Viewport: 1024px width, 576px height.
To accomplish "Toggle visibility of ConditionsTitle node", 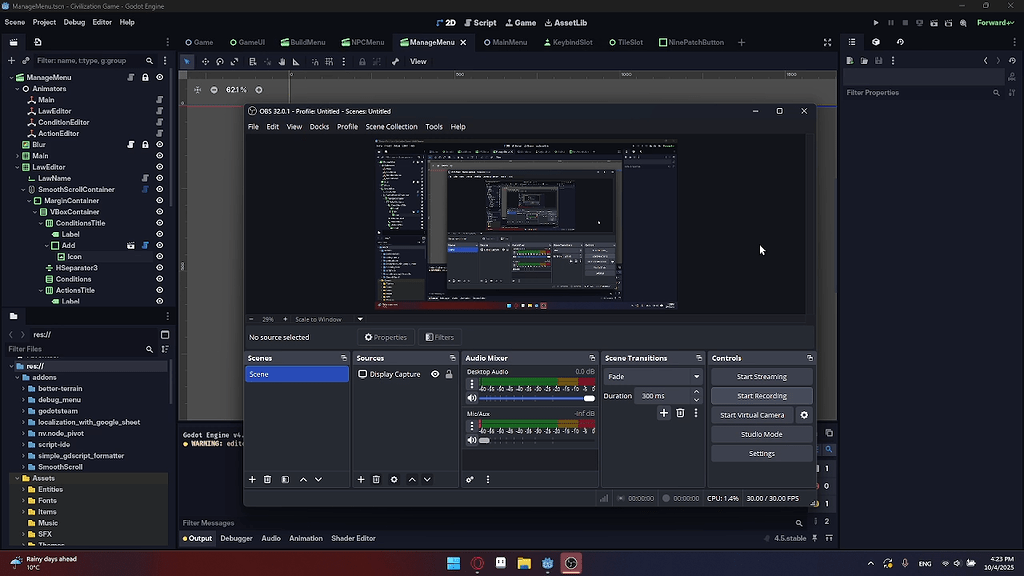I will point(159,223).
